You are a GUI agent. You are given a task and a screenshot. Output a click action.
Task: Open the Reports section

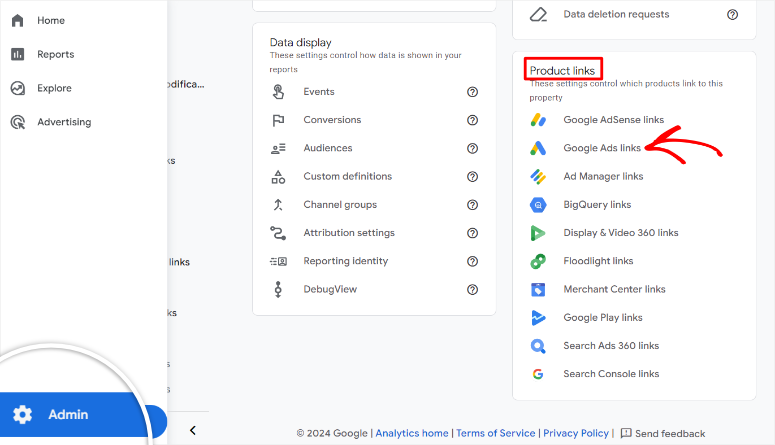pyautogui.click(x=55, y=54)
